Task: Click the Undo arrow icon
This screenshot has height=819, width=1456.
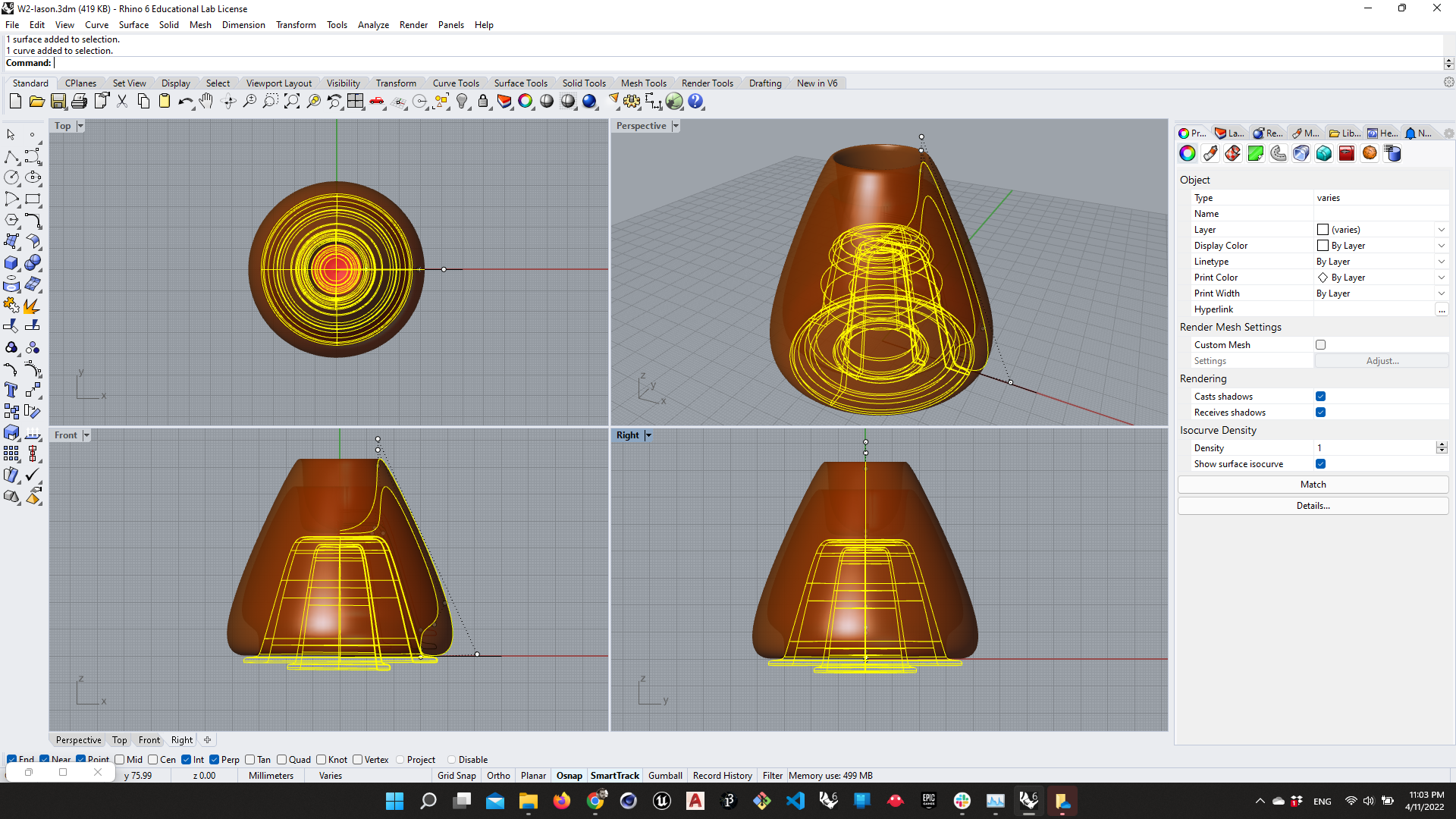Action: [x=186, y=101]
